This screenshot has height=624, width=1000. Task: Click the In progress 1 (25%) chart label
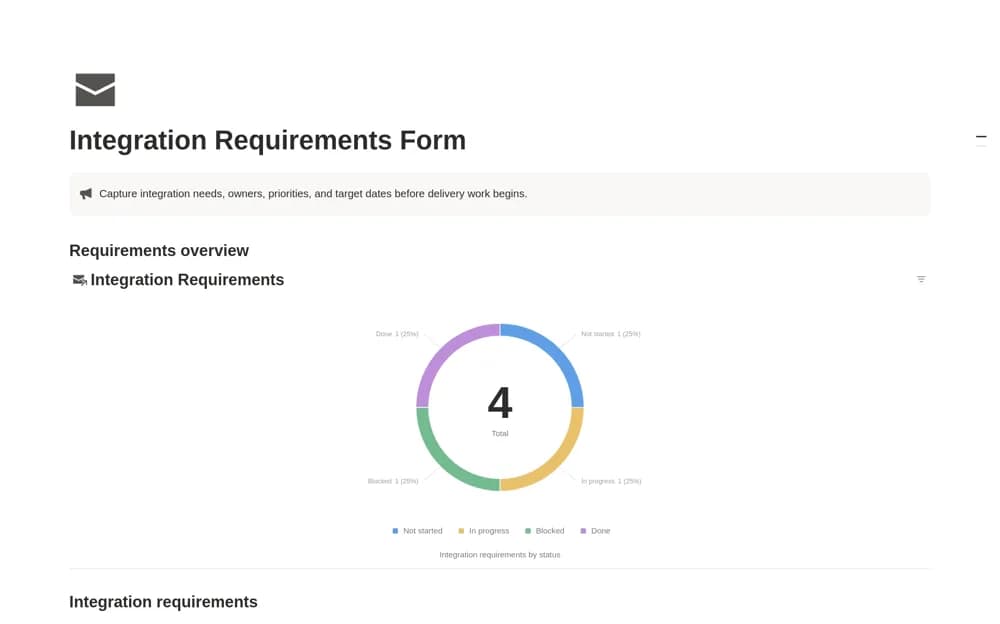[611, 481]
